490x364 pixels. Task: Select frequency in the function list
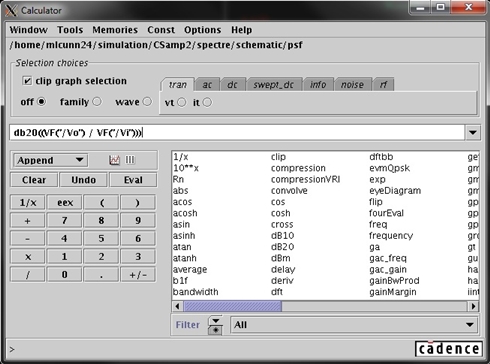click(391, 236)
